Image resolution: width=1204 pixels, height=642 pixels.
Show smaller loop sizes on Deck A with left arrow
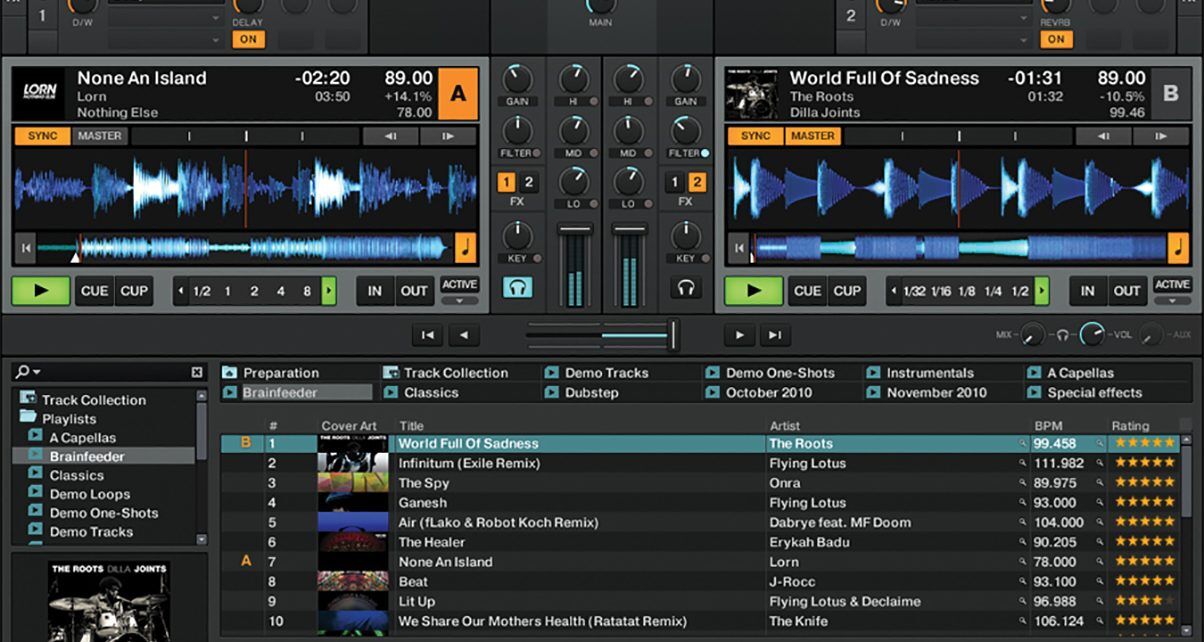click(180, 291)
